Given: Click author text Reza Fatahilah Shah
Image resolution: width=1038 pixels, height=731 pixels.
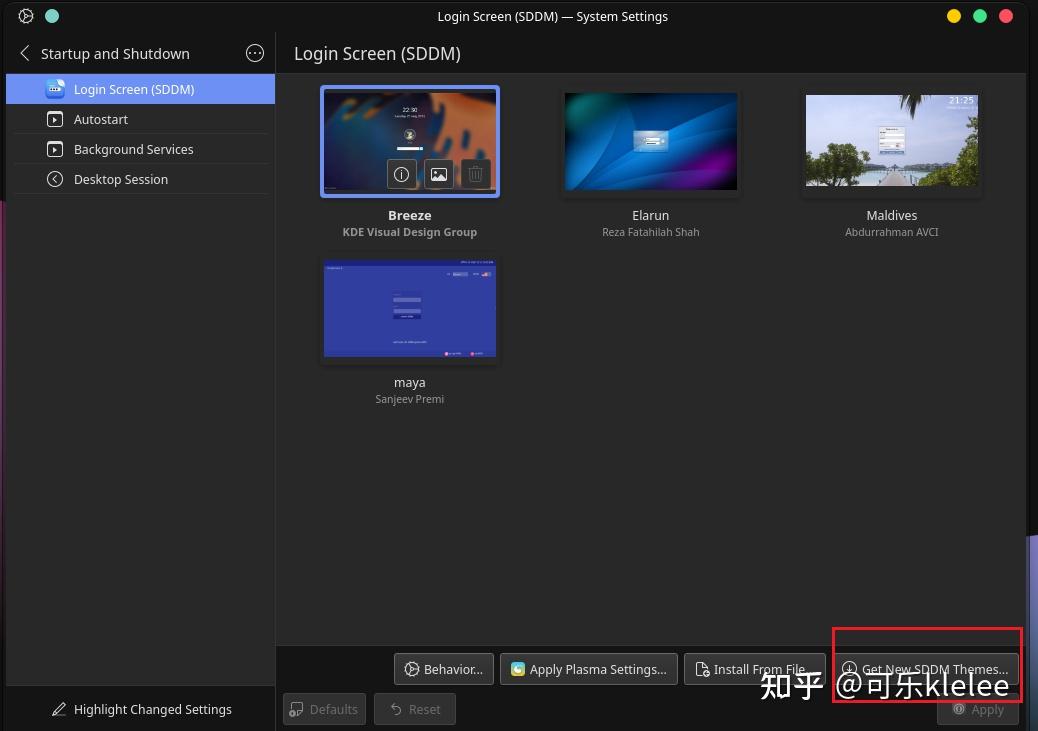Looking at the screenshot, I should [x=651, y=232].
